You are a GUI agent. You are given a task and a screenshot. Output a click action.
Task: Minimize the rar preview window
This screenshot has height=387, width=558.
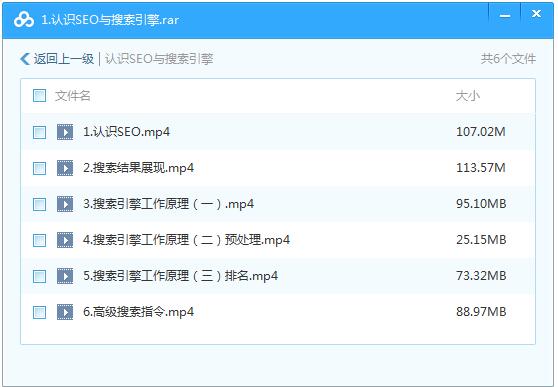coord(505,16)
